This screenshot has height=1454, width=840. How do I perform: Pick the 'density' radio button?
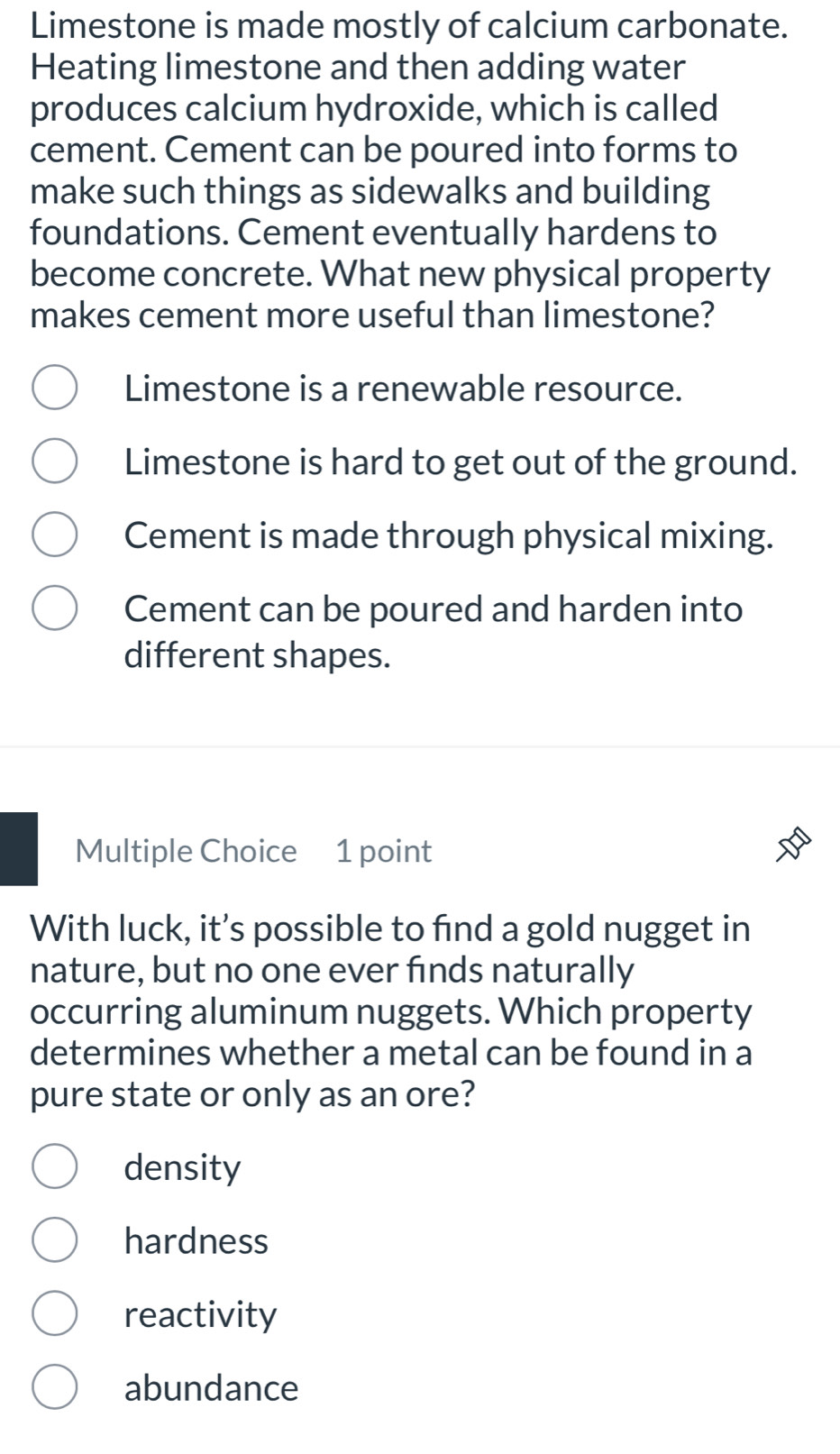[x=54, y=1167]
